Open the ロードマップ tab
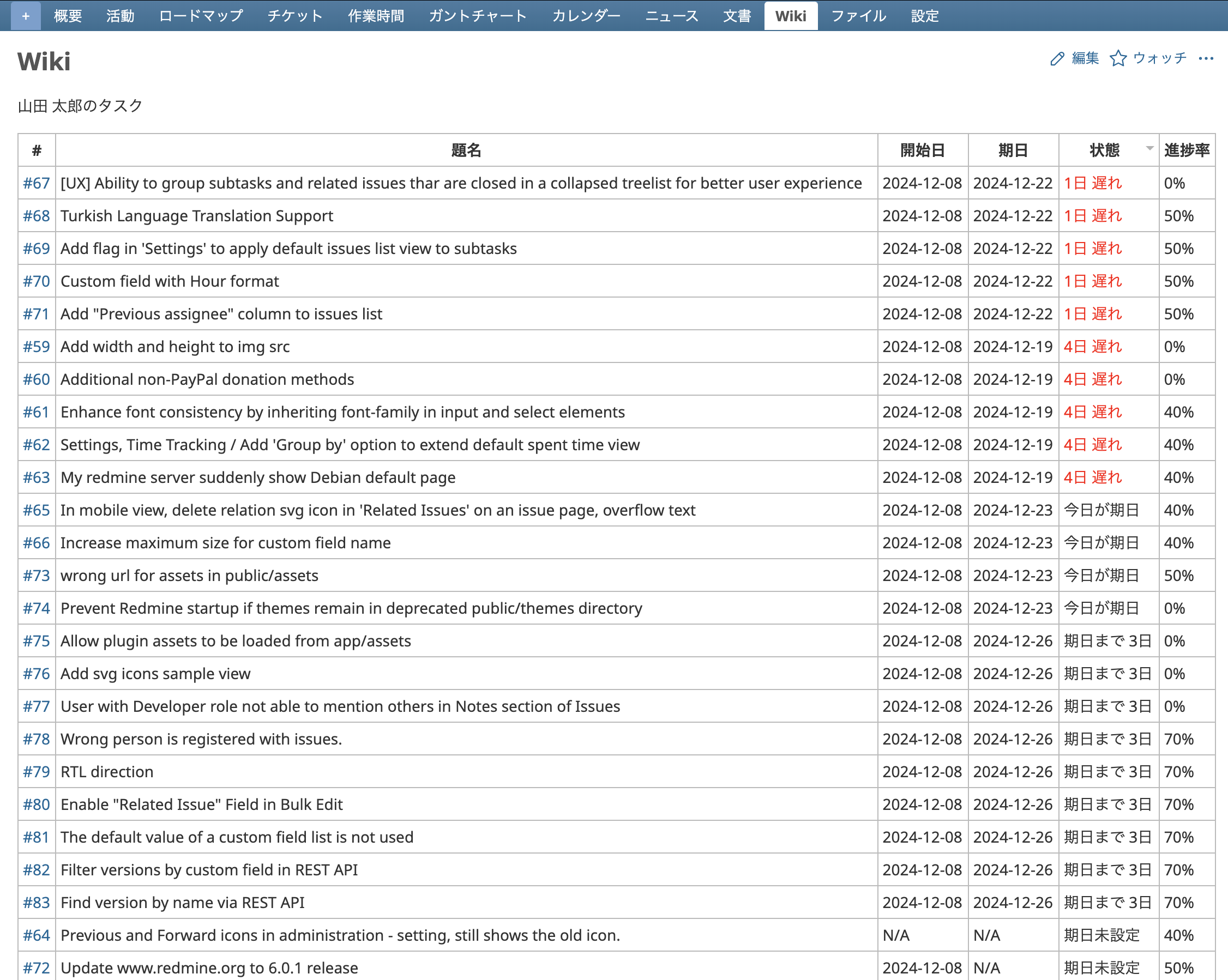This screenshot has width=1228, height=980. 201,16
